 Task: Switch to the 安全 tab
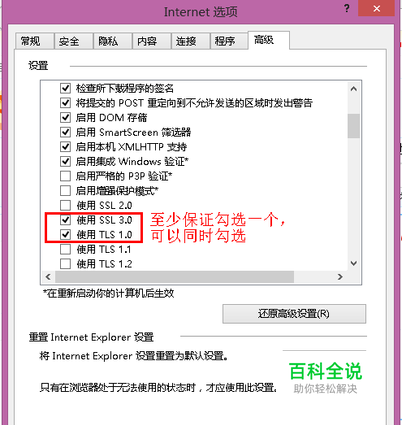73,41
